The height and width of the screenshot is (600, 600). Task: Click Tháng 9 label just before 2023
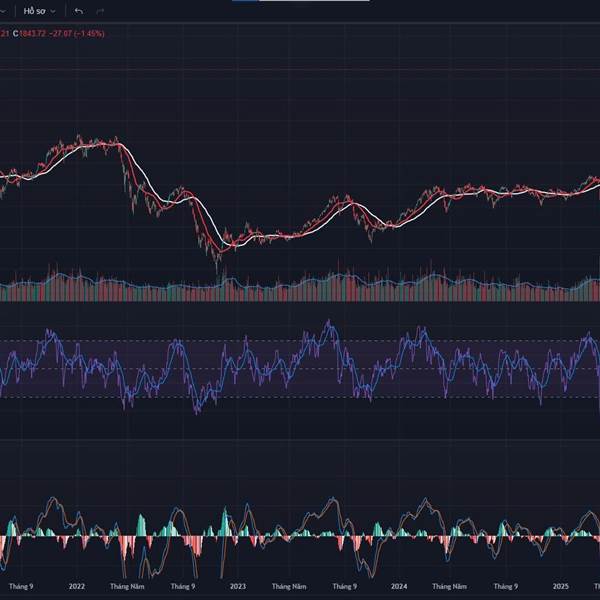coord(183,586)
